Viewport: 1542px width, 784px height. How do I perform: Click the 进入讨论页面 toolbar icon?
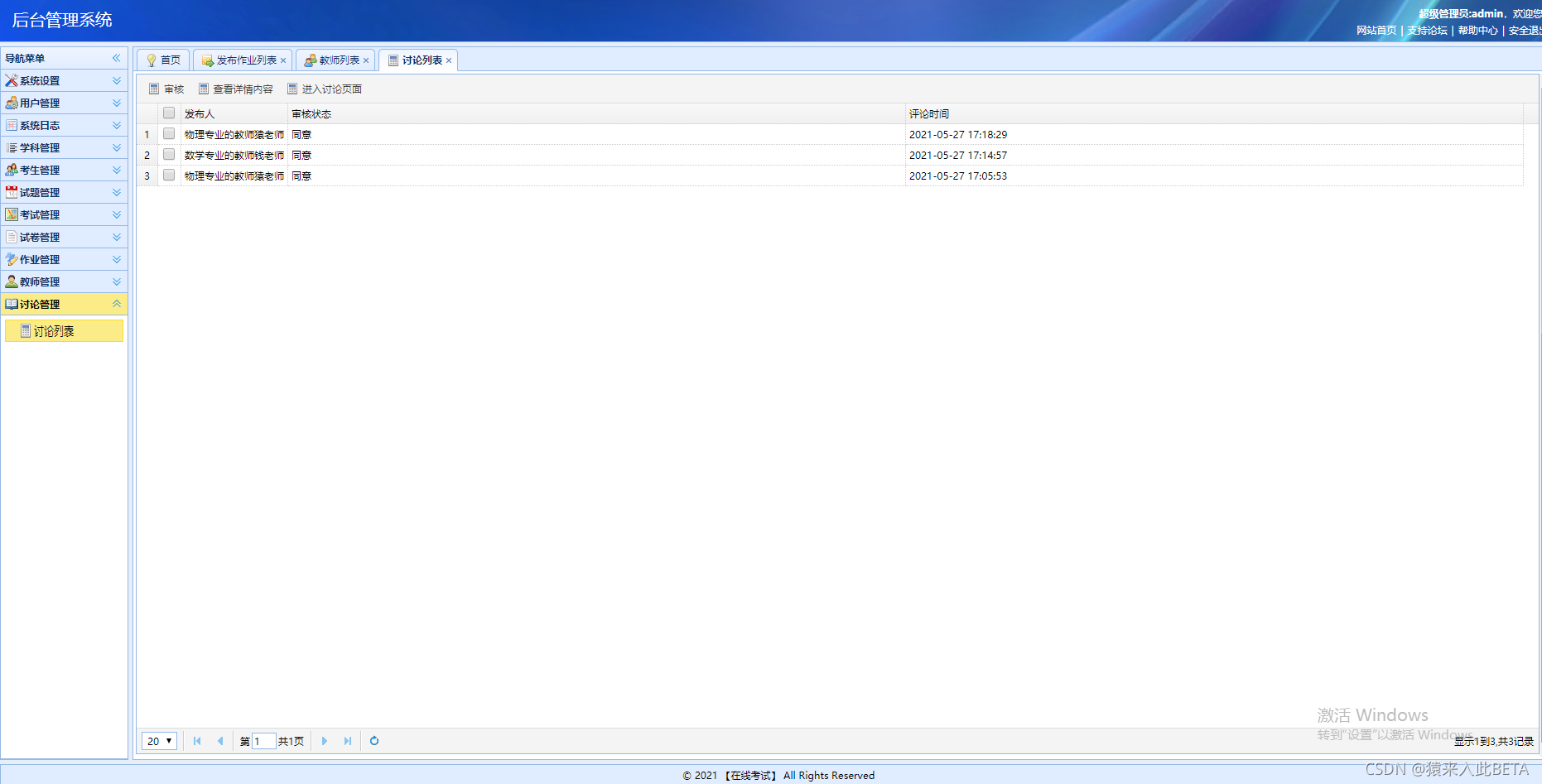pyautogui.click(x=292, y=89)
